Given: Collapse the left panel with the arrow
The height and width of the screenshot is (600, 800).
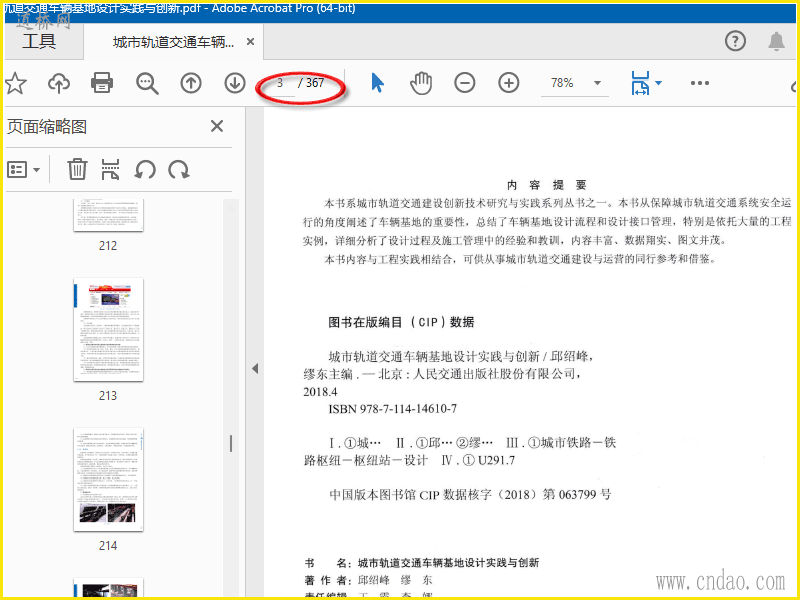Looking at the screenshot, I should point(255,368).
